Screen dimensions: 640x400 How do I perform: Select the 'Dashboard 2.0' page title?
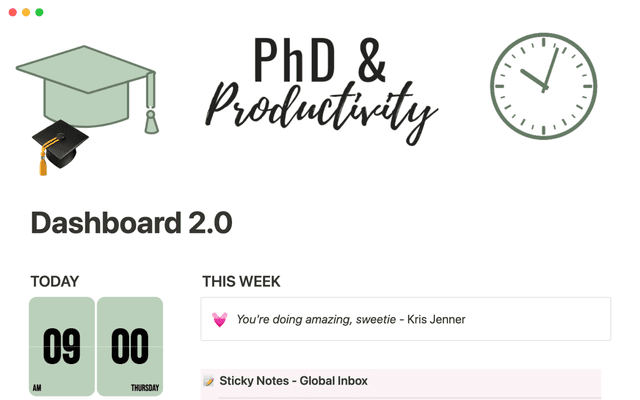click(x=131, y=222)
